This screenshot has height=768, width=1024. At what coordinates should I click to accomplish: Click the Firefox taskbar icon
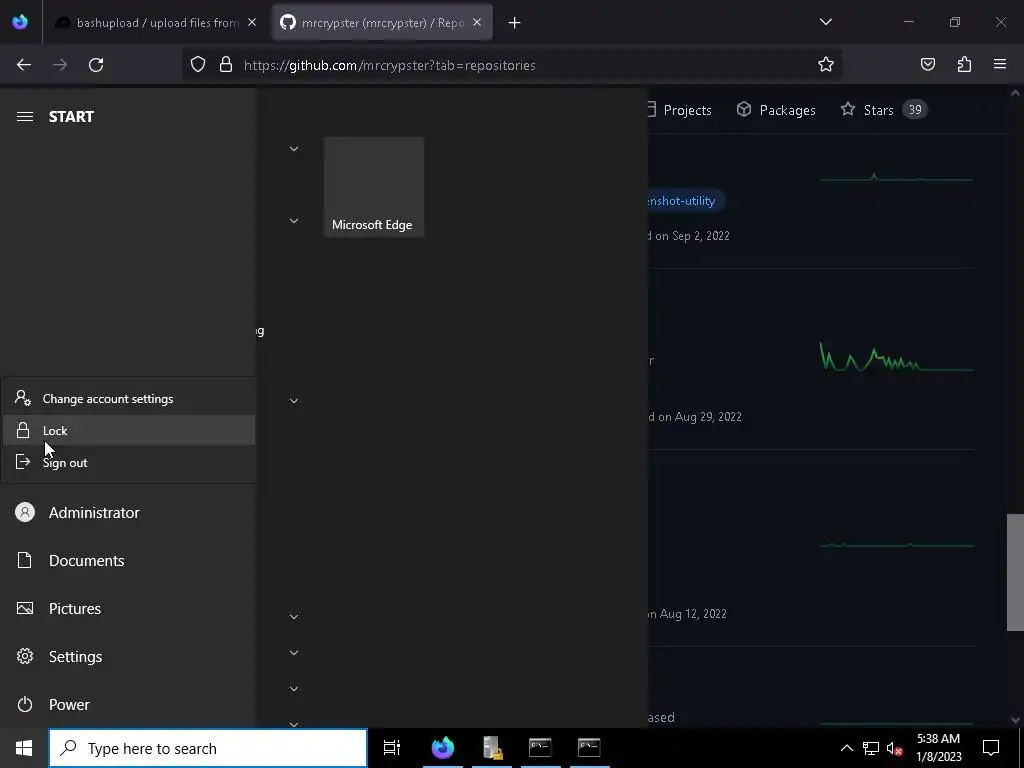pos(443,748)
